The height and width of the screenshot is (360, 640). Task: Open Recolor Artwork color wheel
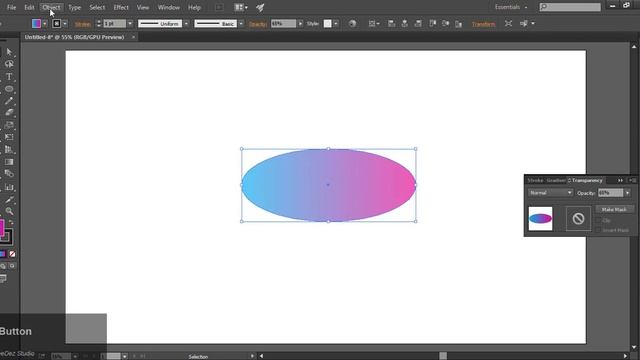tap(352, 24)
